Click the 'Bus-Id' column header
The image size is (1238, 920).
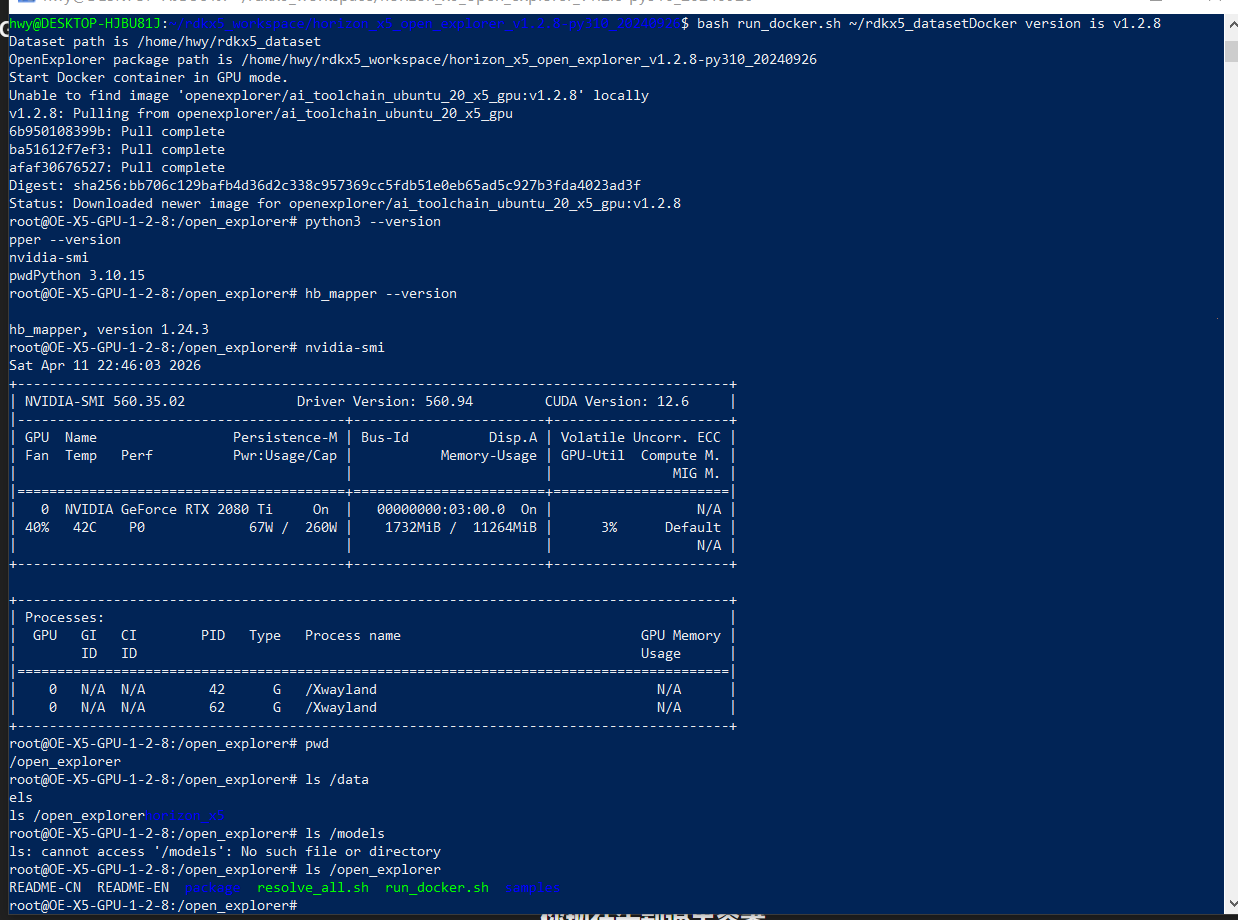(x=385, y=437)
